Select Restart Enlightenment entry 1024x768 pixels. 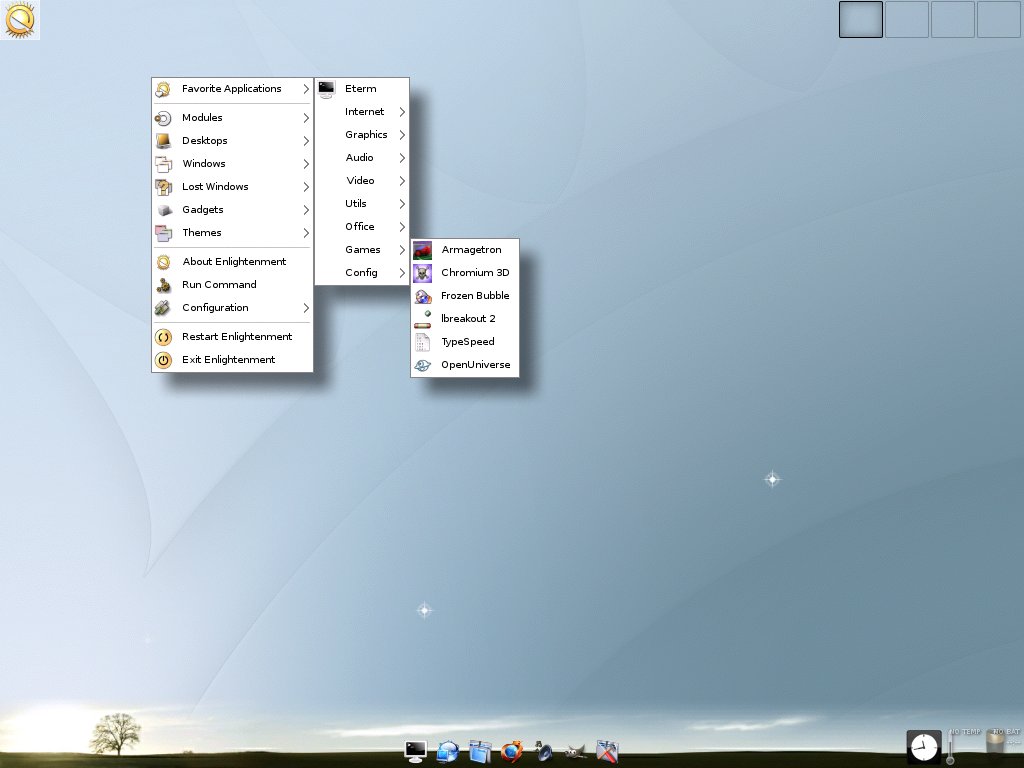[x=232, y=336]
